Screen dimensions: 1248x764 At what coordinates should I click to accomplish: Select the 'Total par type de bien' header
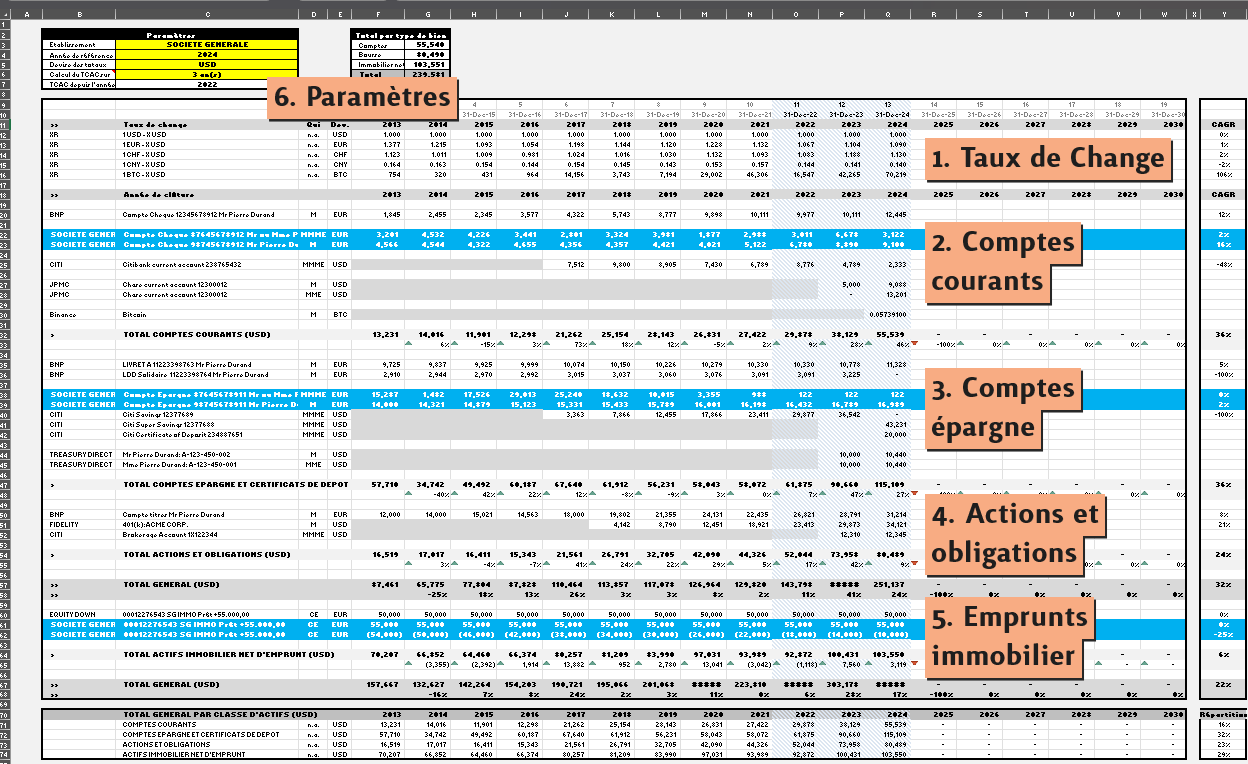(400, 36)
